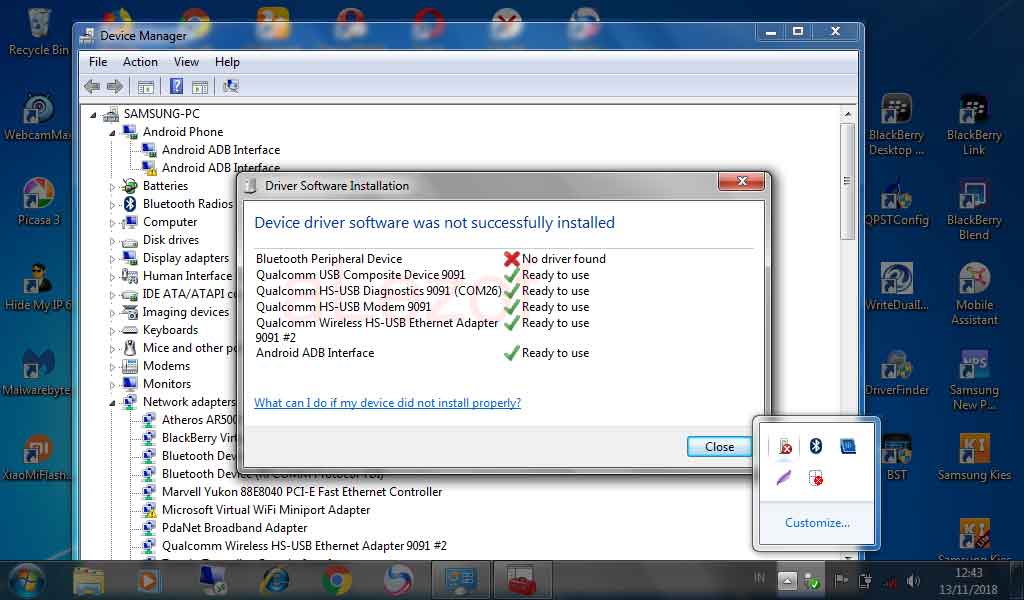1024x600 pixels.
Task: Click the Windows Start button
Action: pos(25,580)
